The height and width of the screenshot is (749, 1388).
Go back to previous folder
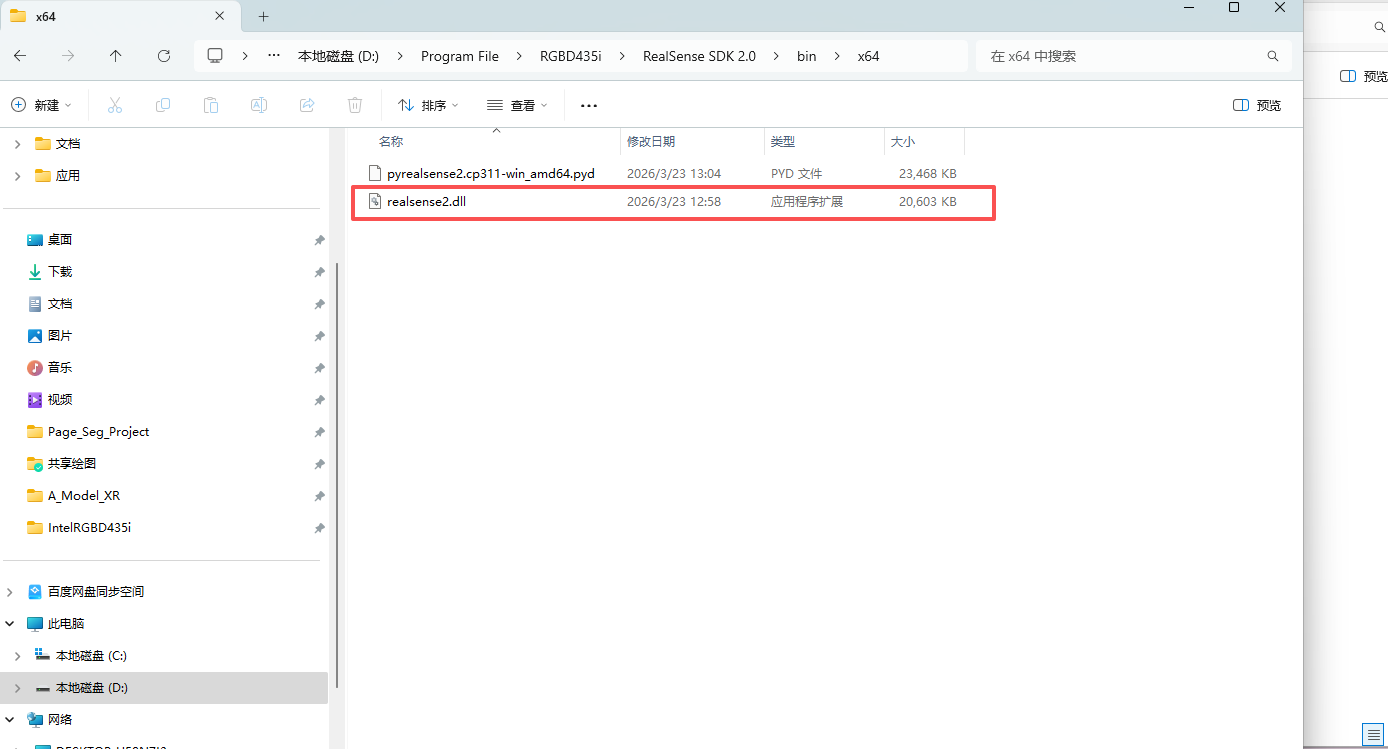[x=20, y=56]
